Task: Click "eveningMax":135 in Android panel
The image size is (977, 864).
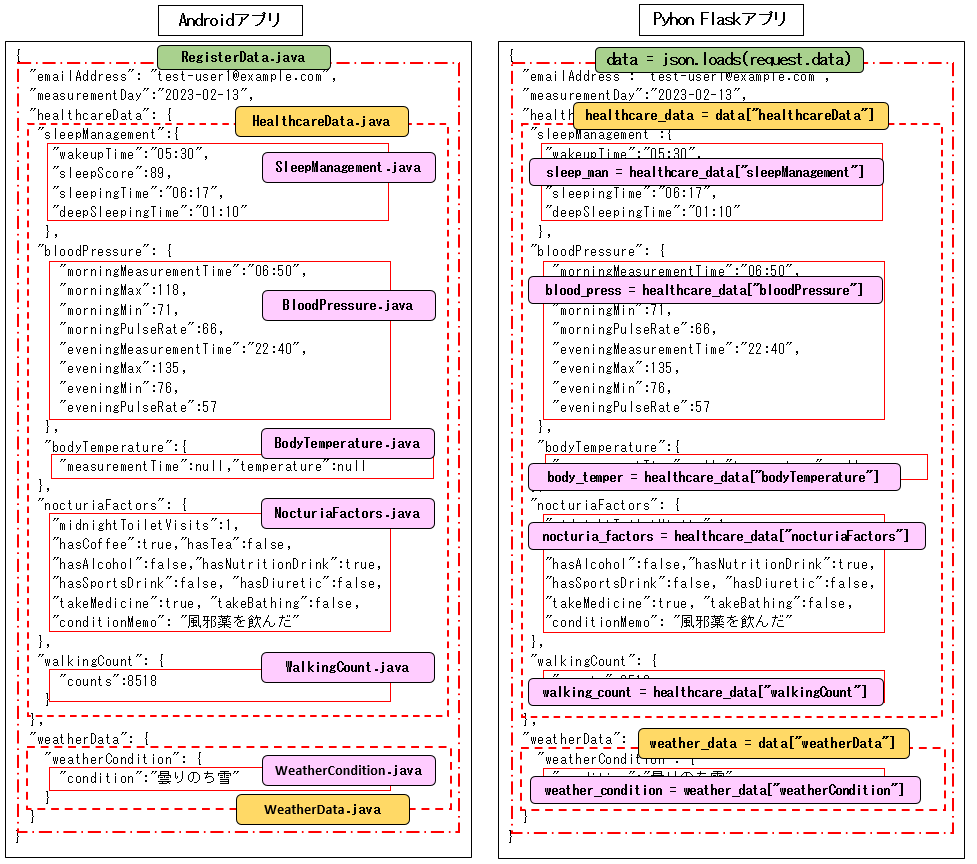Action: [123, 368]
